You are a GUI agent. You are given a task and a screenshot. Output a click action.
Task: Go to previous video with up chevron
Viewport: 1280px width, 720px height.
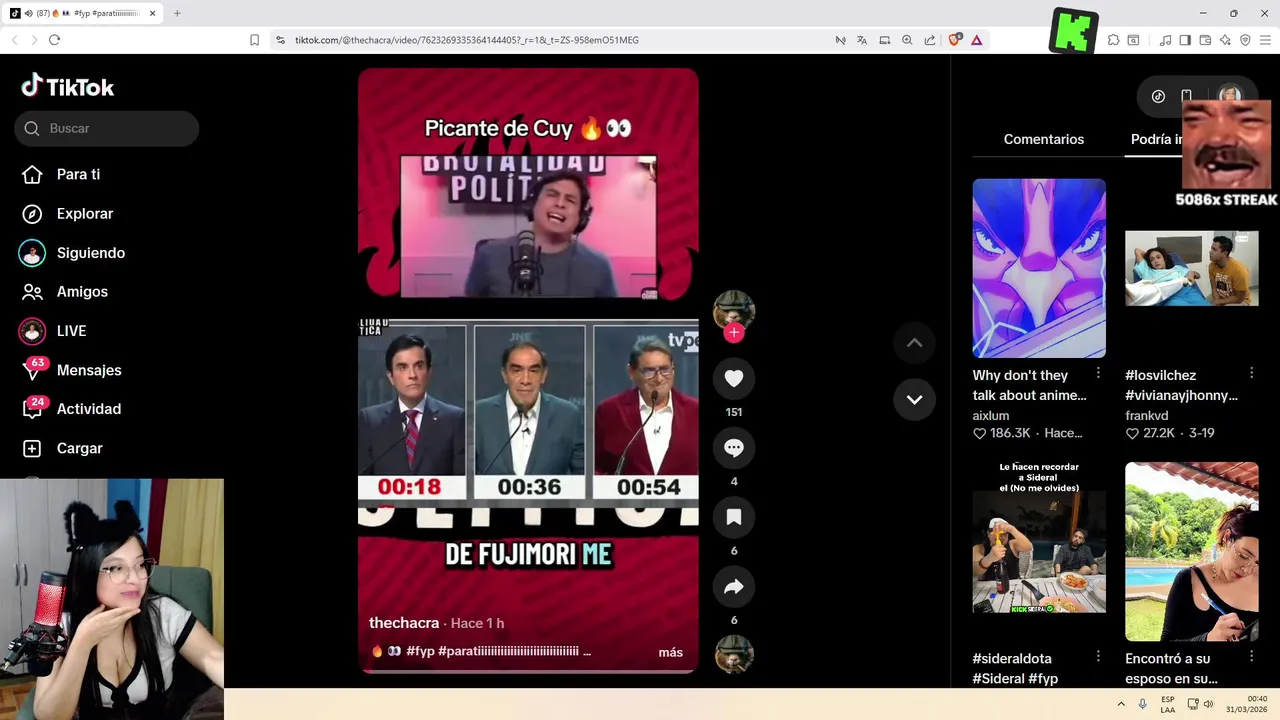(x=914, y=343)
